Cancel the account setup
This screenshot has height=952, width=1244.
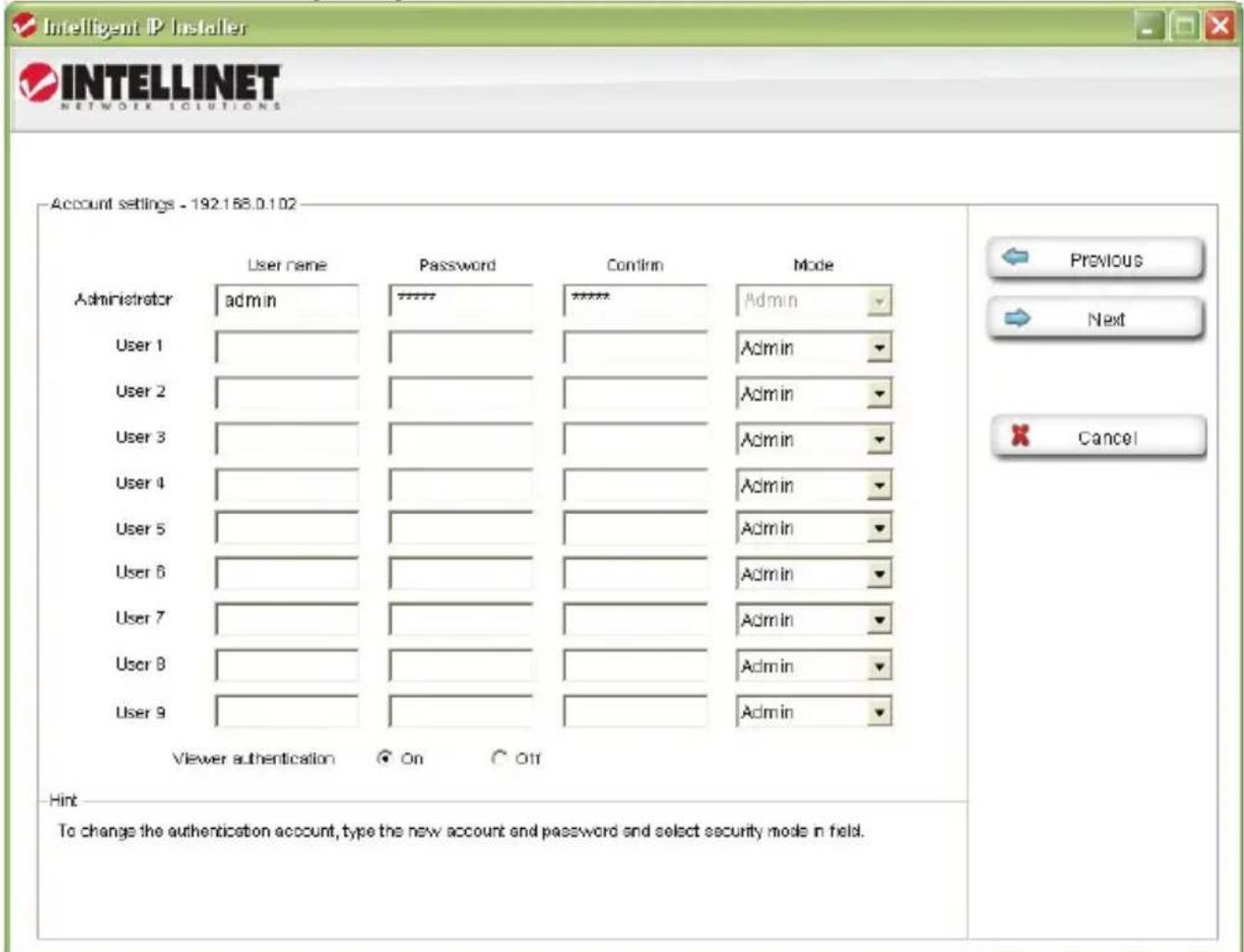tap(1099, 437)
